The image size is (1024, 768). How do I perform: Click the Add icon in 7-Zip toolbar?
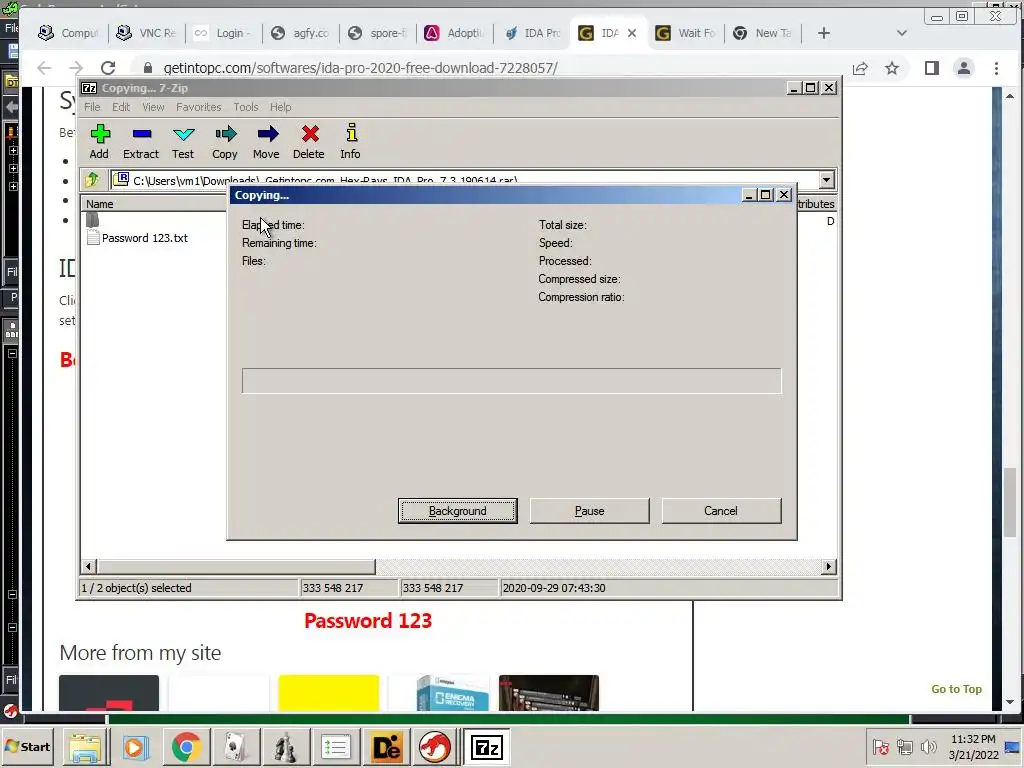99,142
